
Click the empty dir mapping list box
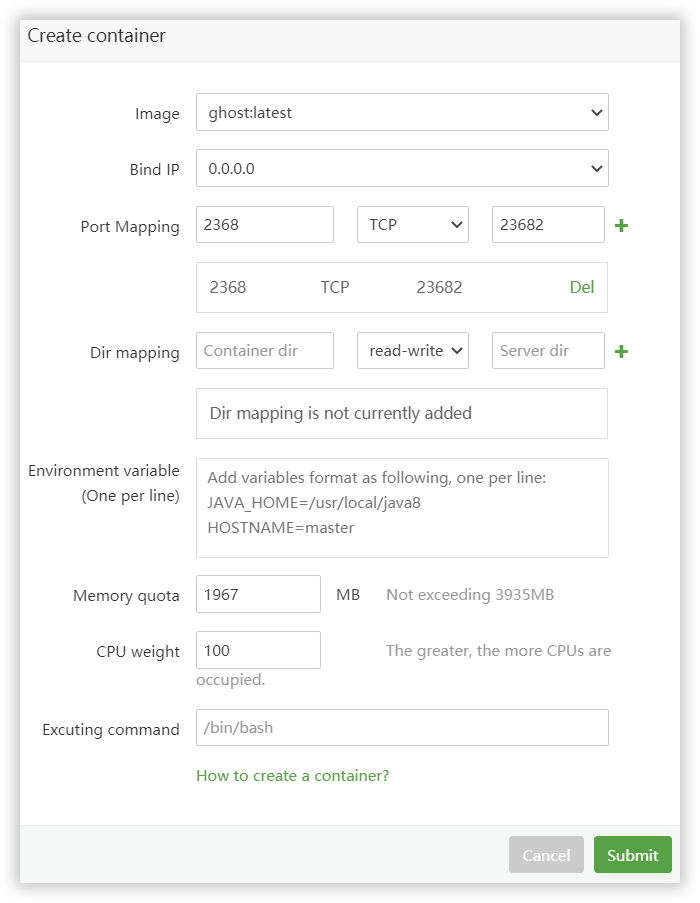401,413
